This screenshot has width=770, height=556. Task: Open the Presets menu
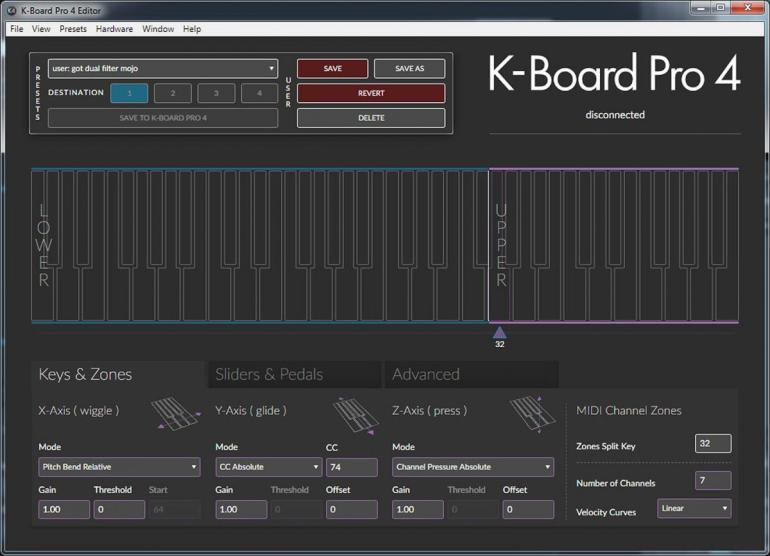click(x=73, y=29)
